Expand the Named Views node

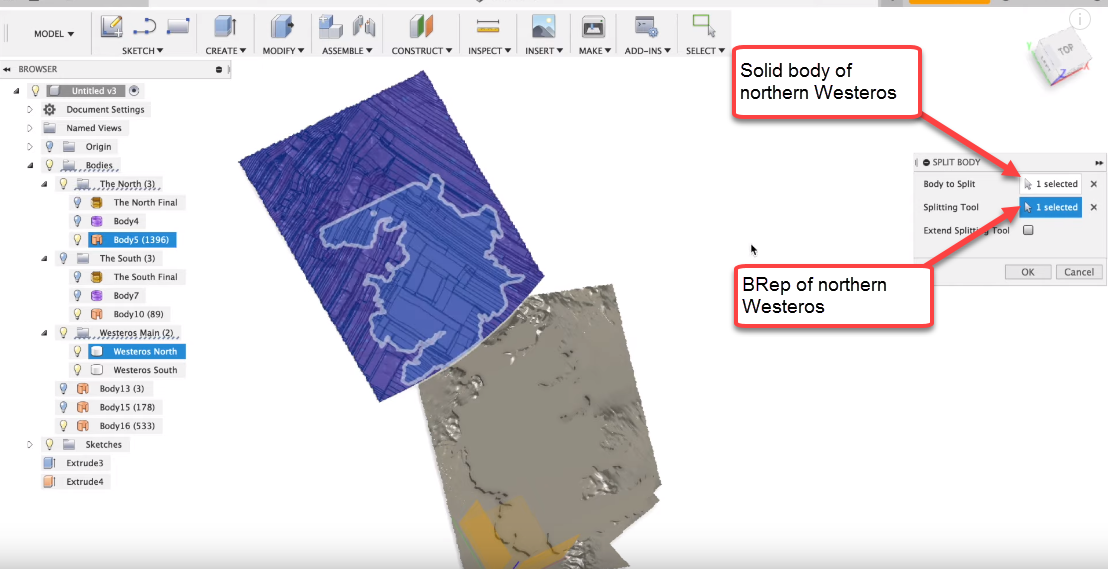30,128
